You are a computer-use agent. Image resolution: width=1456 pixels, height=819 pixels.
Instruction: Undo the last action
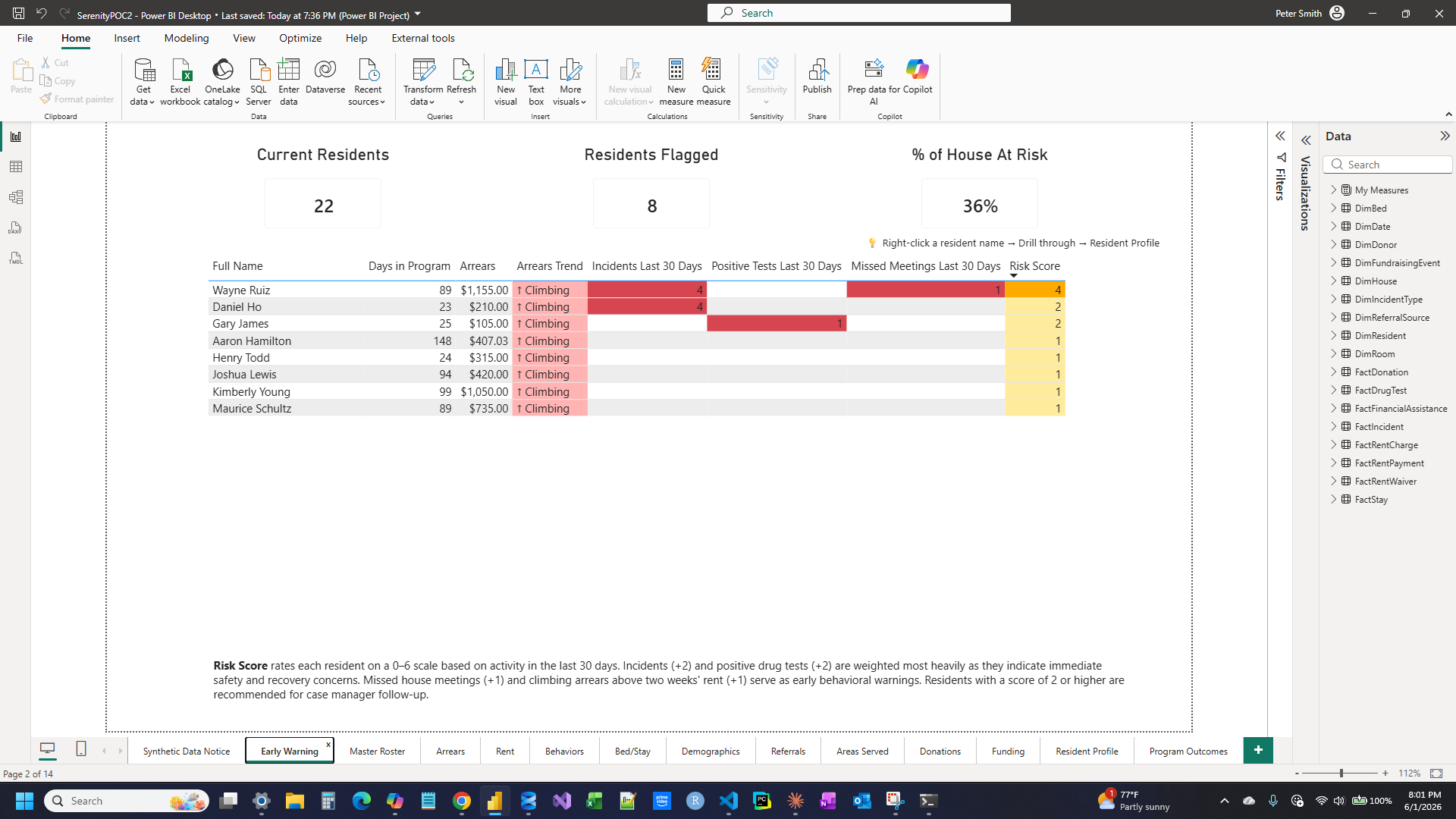pyautogui.click(x=42, y=14)
